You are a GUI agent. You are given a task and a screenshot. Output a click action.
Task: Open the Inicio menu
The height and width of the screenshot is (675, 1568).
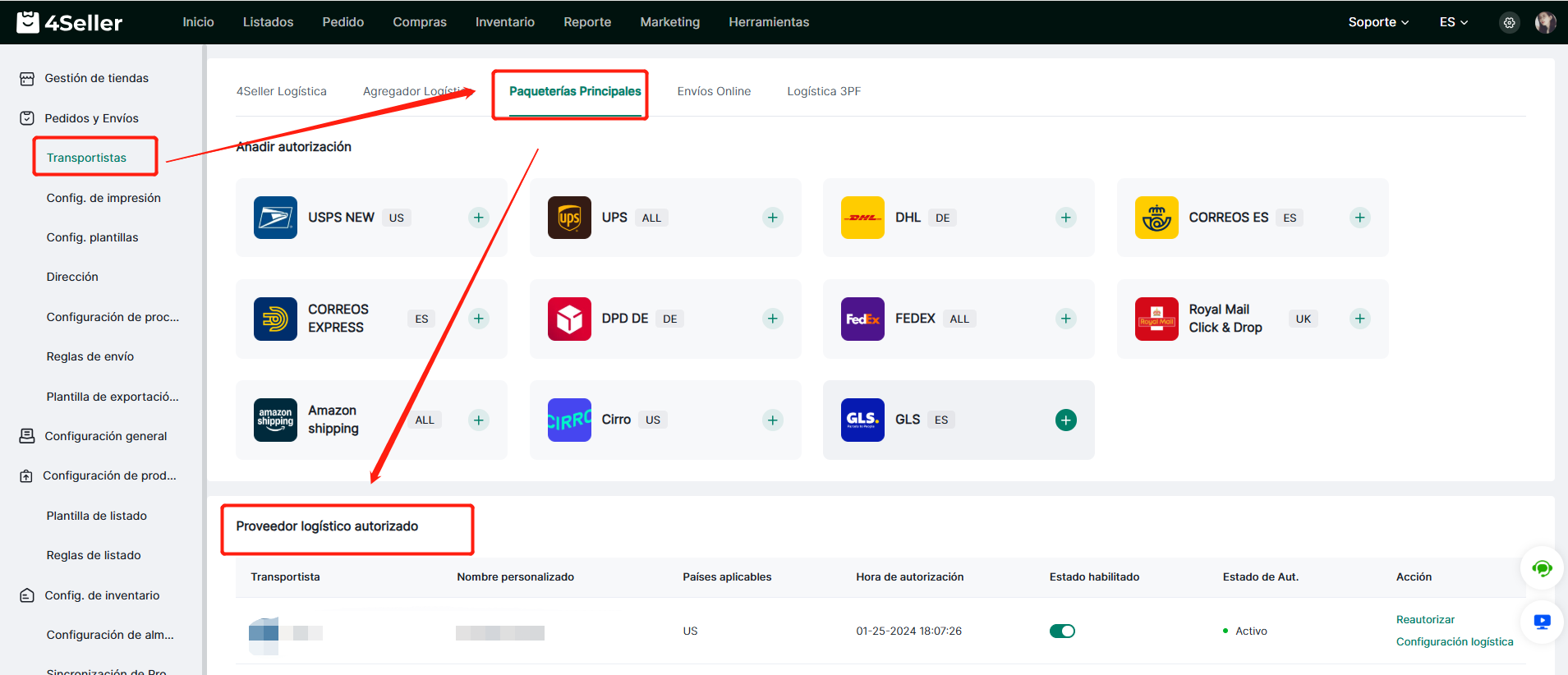point(198,22)
